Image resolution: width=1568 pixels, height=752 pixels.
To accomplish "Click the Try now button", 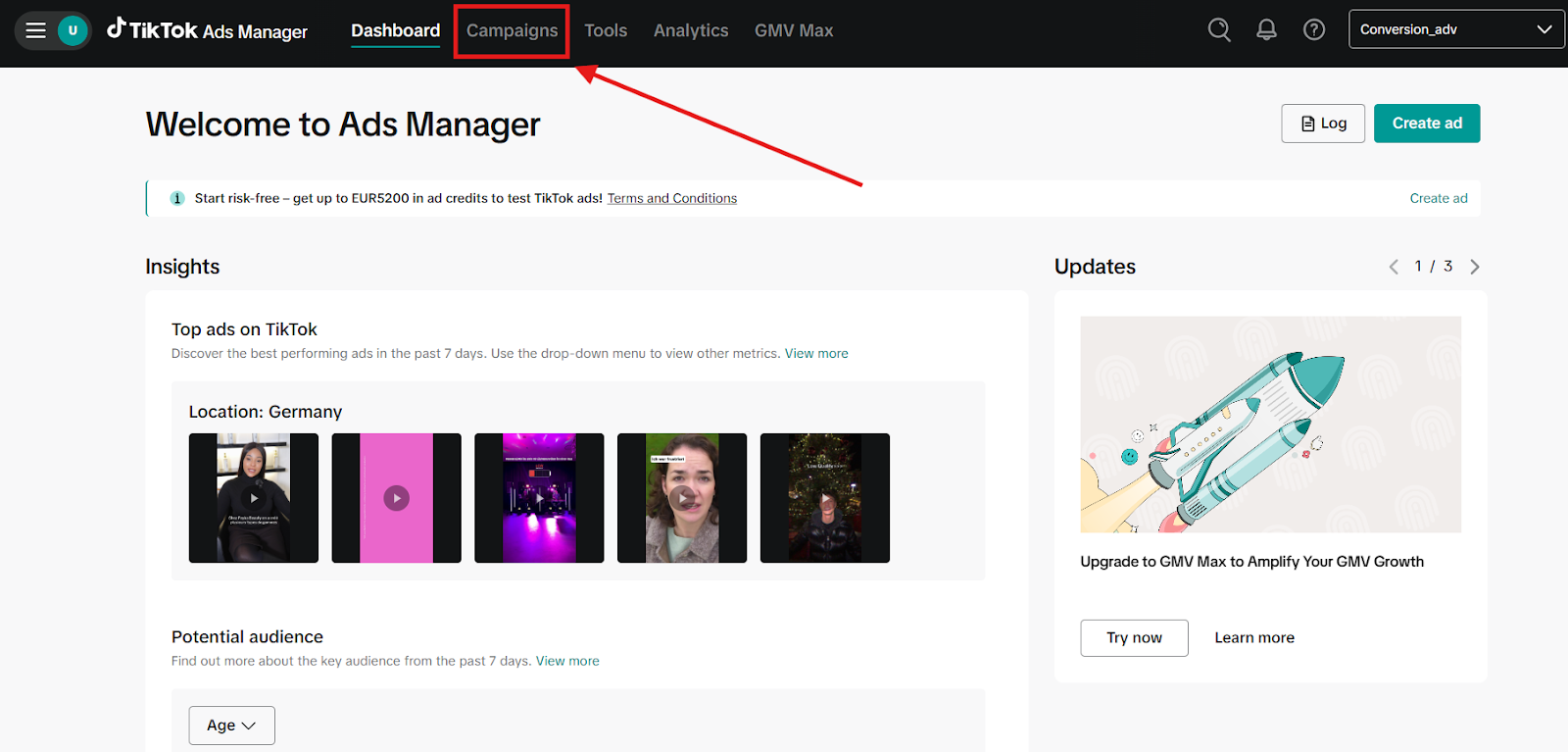I will (1134, 638).
